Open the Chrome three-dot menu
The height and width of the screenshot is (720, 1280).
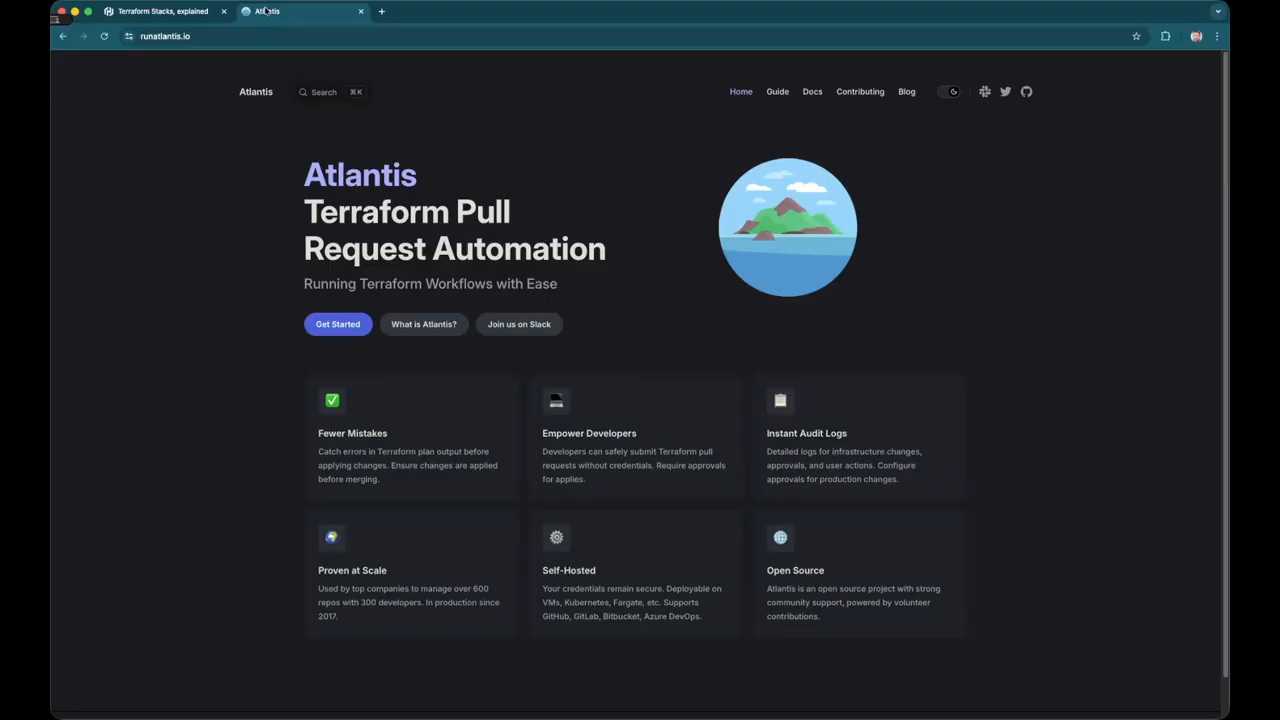tap(1217, 36)
